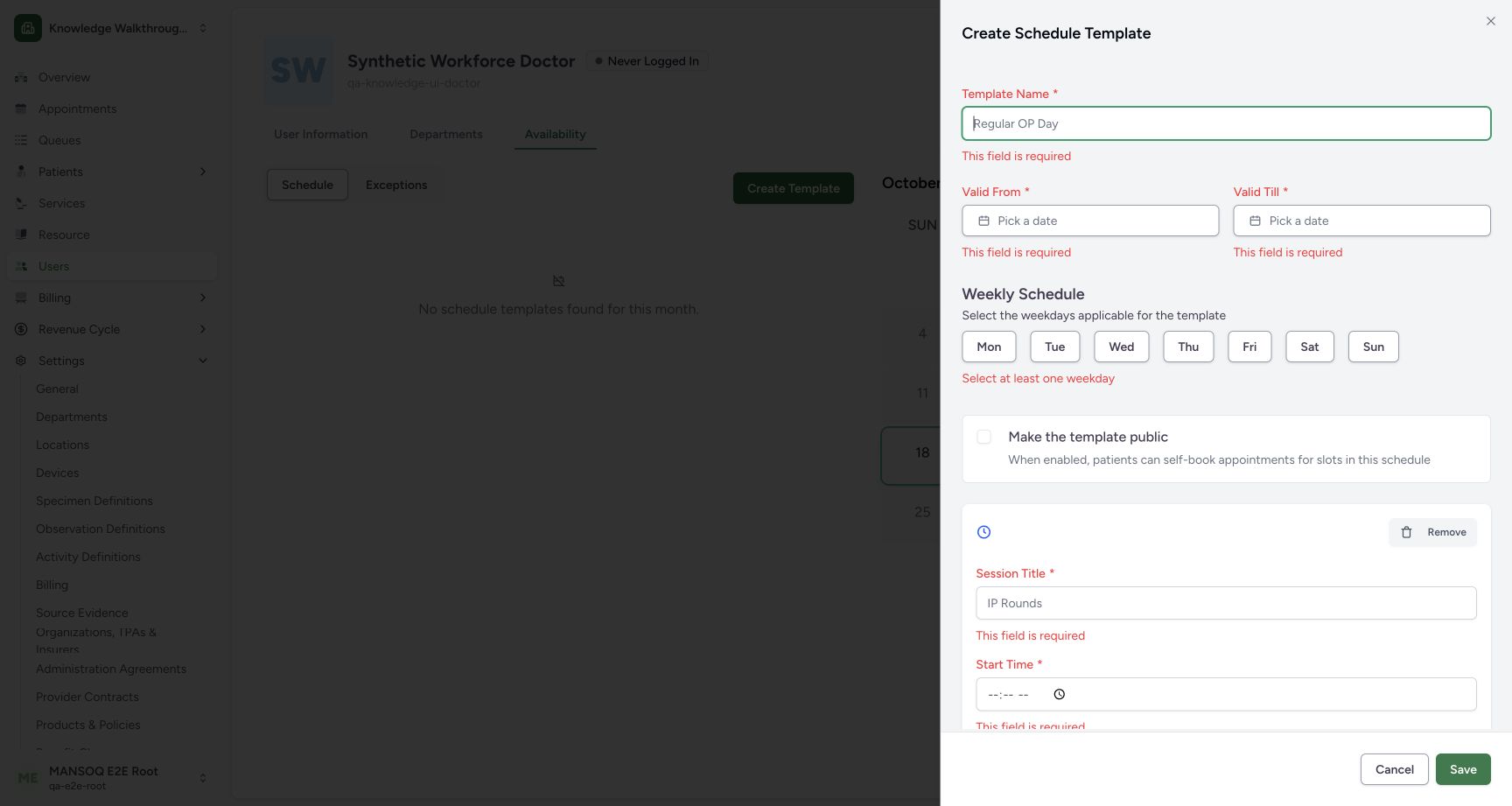Toggle Thu weekday selection
This screenshot has height=806, width=1512.
pyautogui.click(x=1188, y=347)
